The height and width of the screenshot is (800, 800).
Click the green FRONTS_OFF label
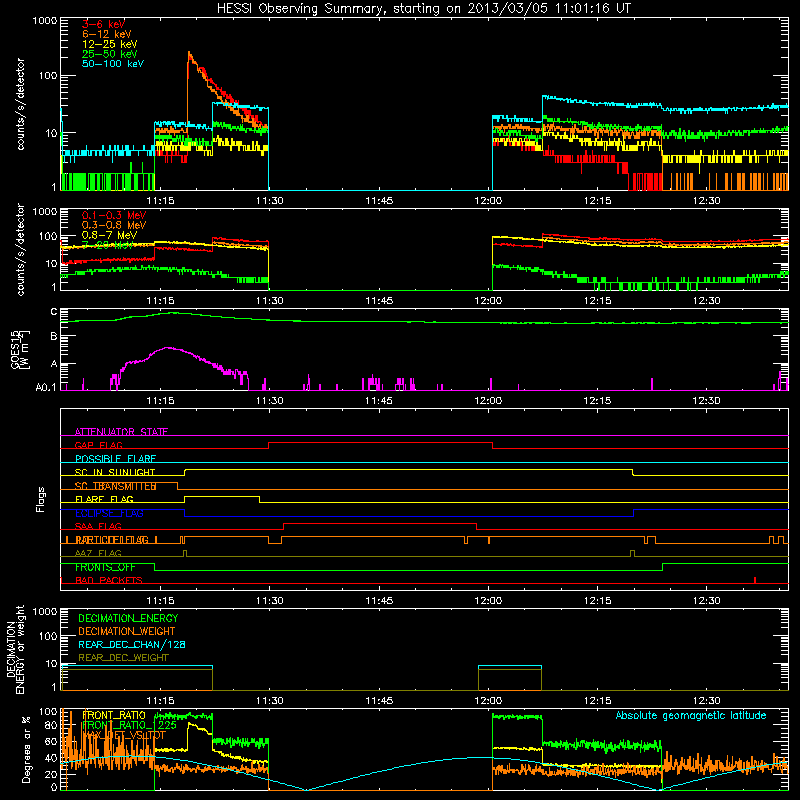tap(105, 567)
